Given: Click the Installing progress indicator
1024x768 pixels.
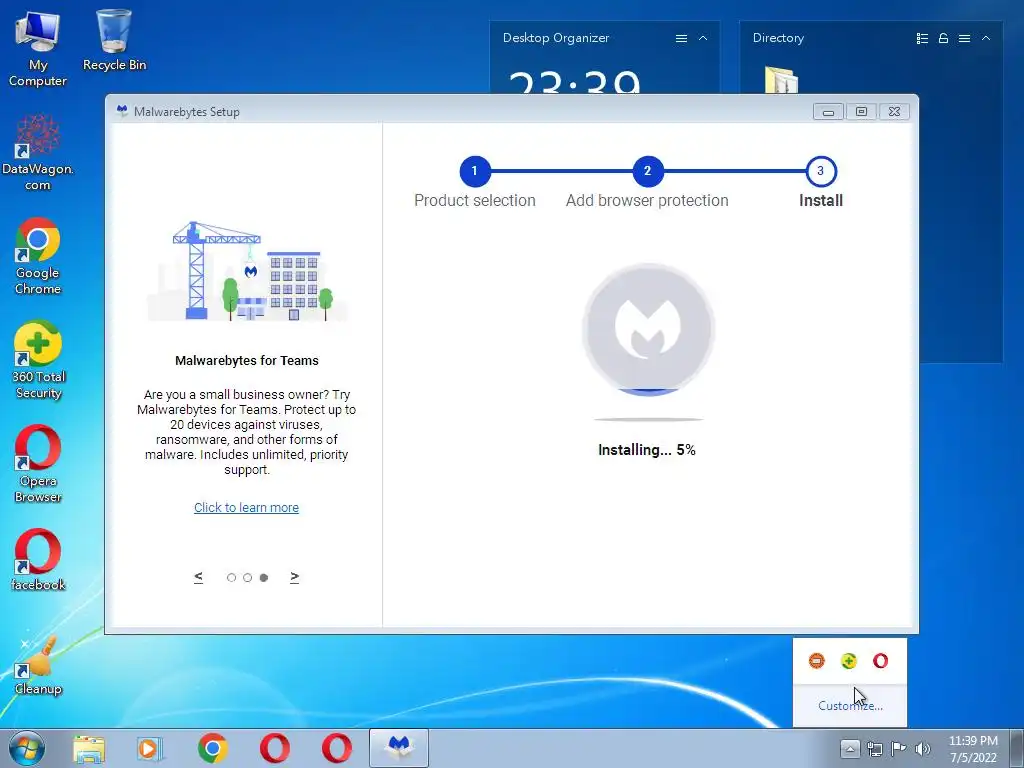Looking at the screenshot, I should click(x=648, y=330).
